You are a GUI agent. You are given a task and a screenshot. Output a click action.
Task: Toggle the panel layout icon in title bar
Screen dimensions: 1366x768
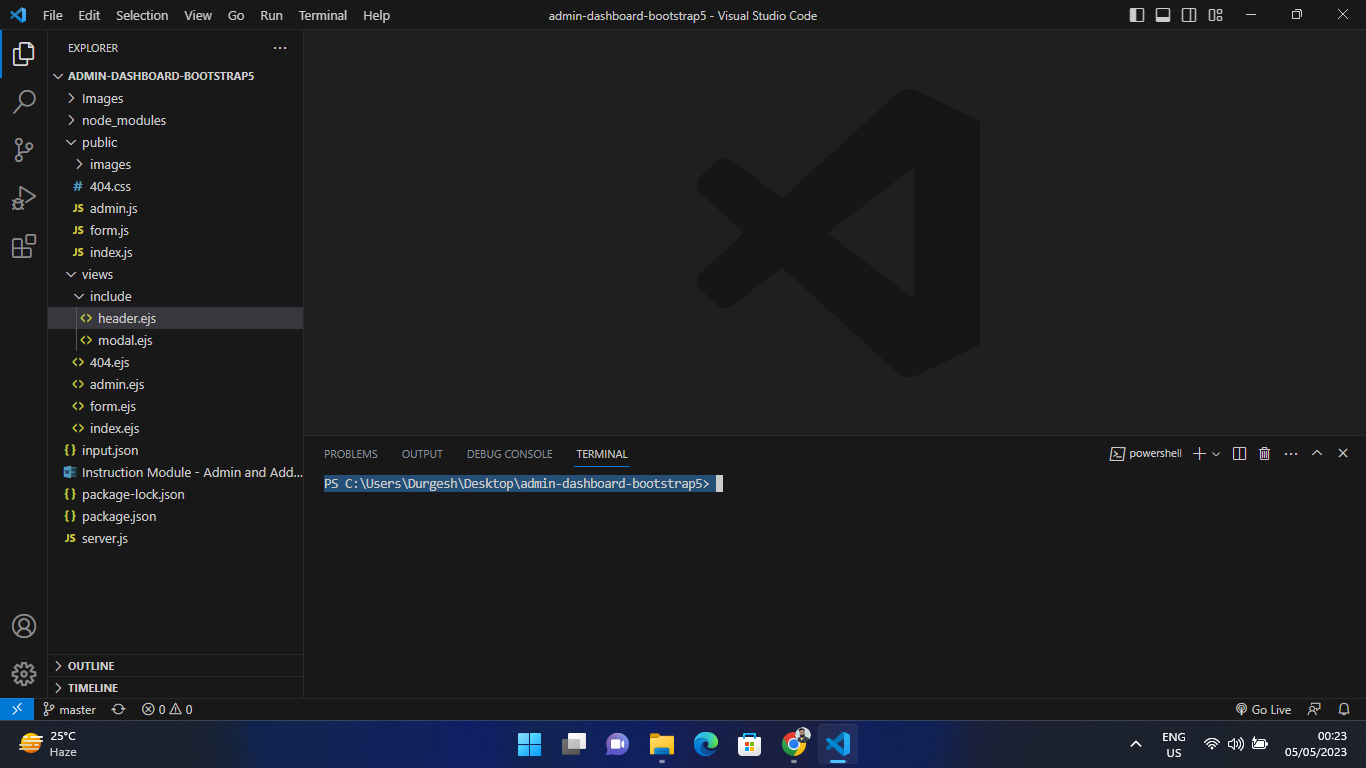point(1161,15)
